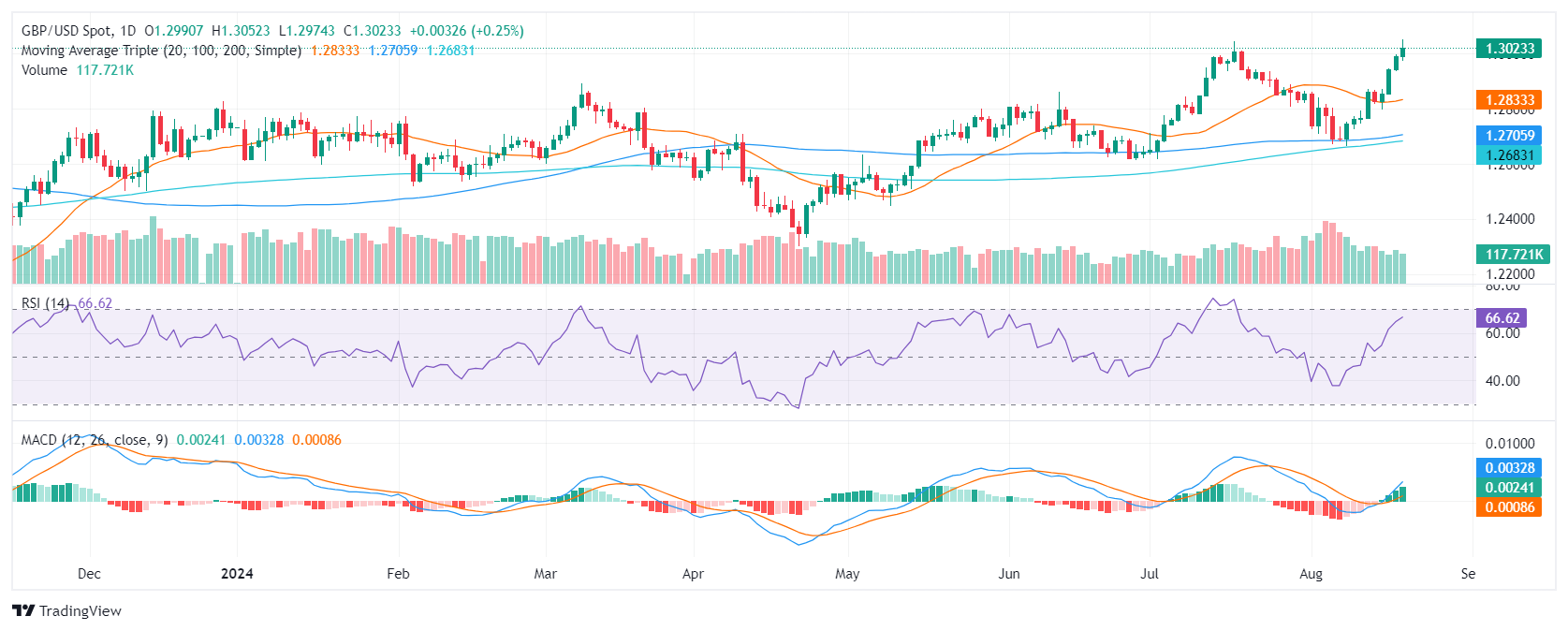Click the purple 66.62 RSI value tag
Screen dimensions: 1568x631
[1502, 318]
